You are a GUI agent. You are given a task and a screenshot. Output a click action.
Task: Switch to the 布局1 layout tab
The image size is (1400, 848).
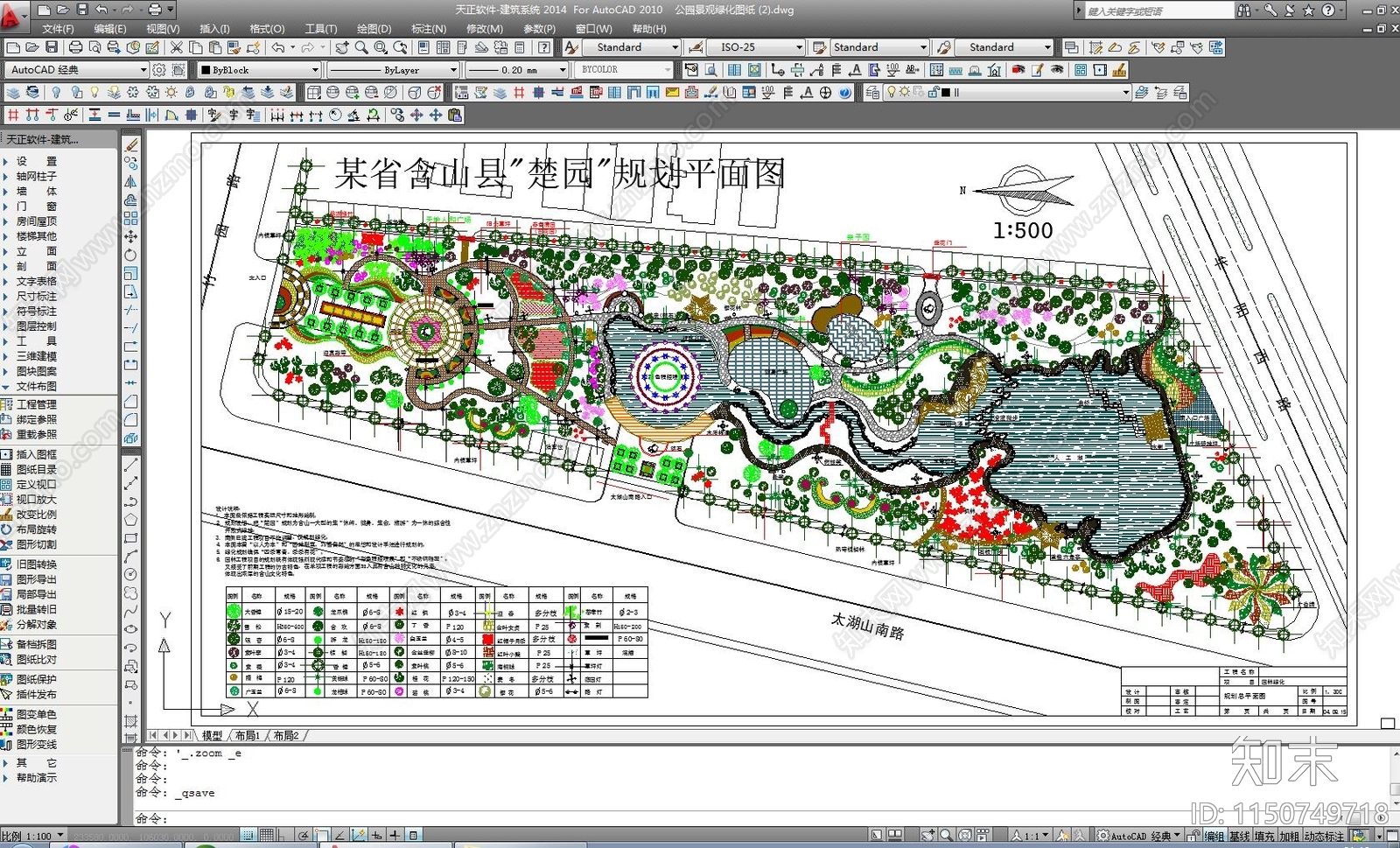coord(248,736)
